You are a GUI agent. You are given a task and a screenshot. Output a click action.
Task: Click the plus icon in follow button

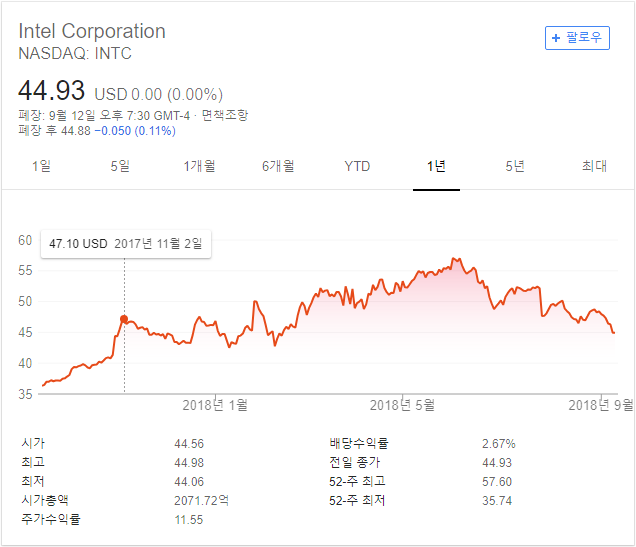click(x=556, y=38)
